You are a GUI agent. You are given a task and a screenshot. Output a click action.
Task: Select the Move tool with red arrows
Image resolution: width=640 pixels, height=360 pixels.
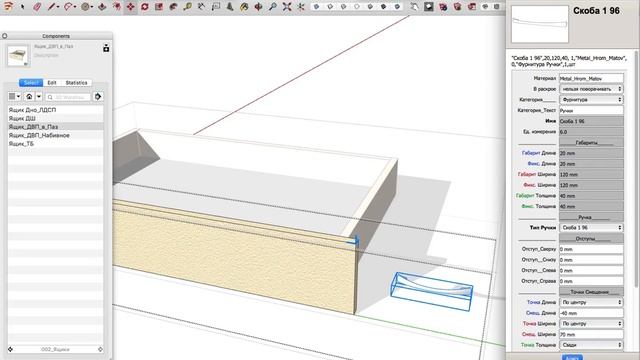(x=131, y=7)
